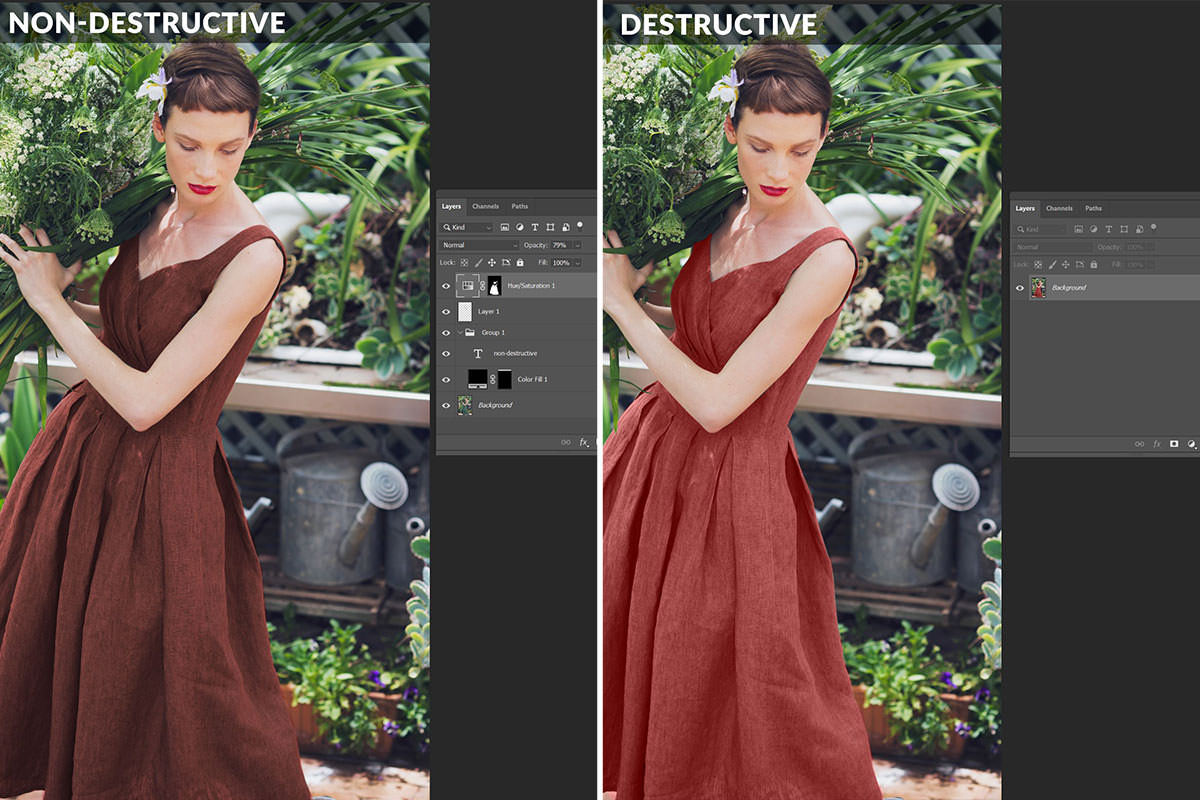
Task: Select the Filter for pixel layers icon
Action: [504, 227]
